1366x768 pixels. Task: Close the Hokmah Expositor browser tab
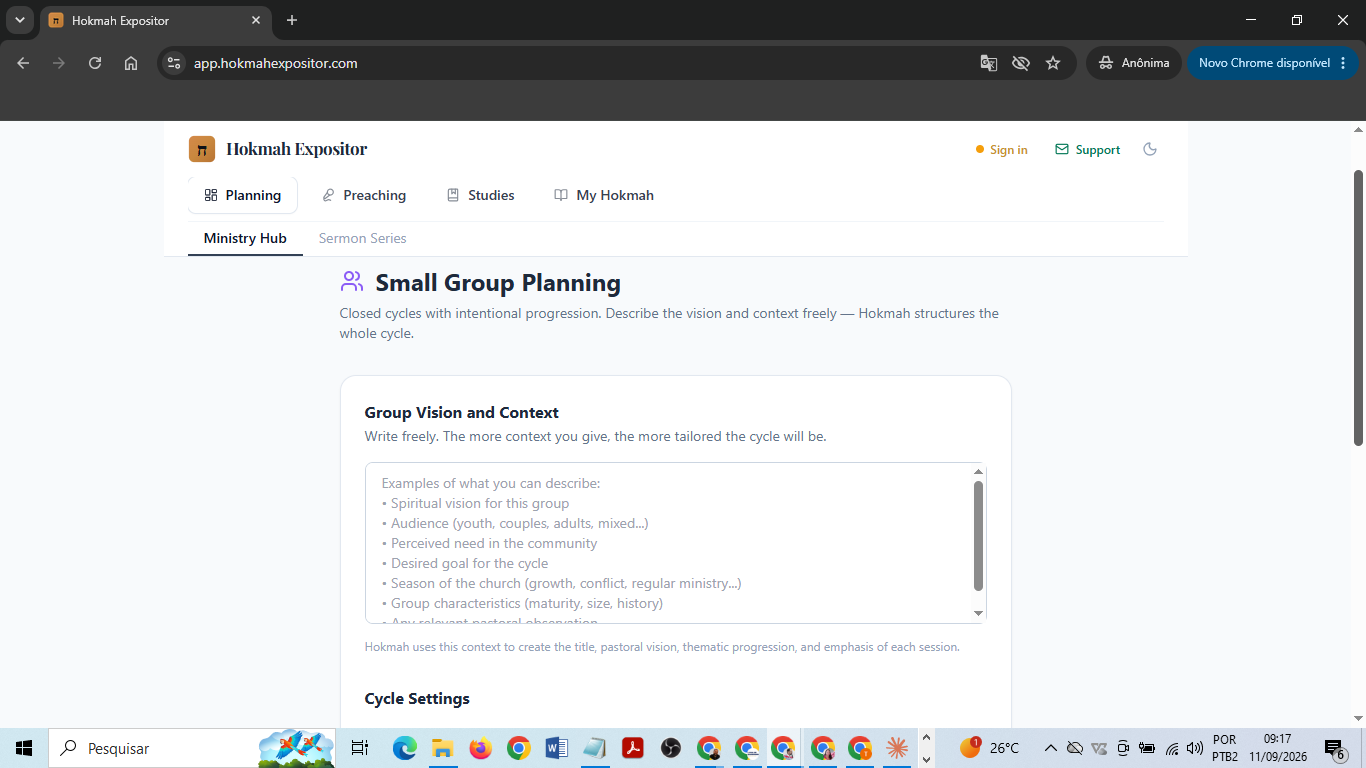(x=256, y=20)
